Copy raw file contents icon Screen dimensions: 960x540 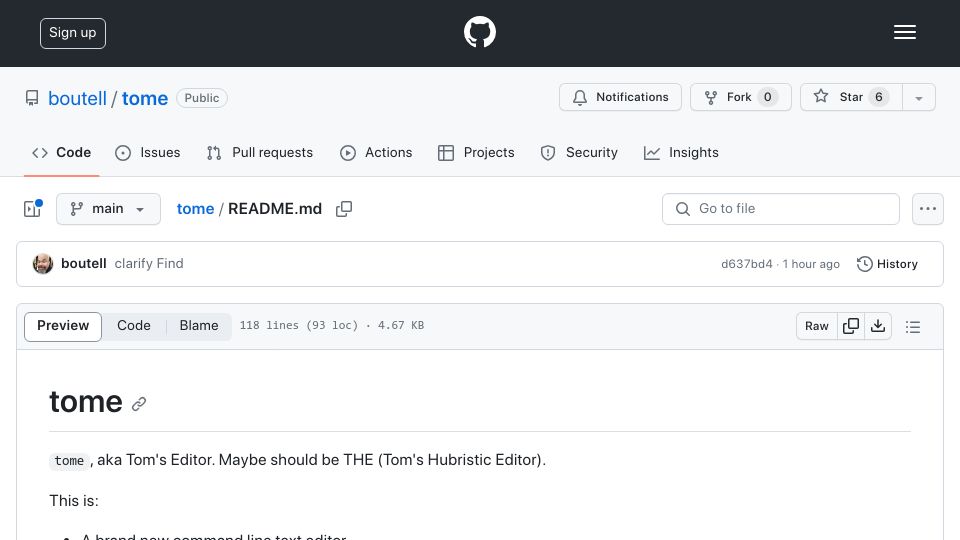[851, 326]
